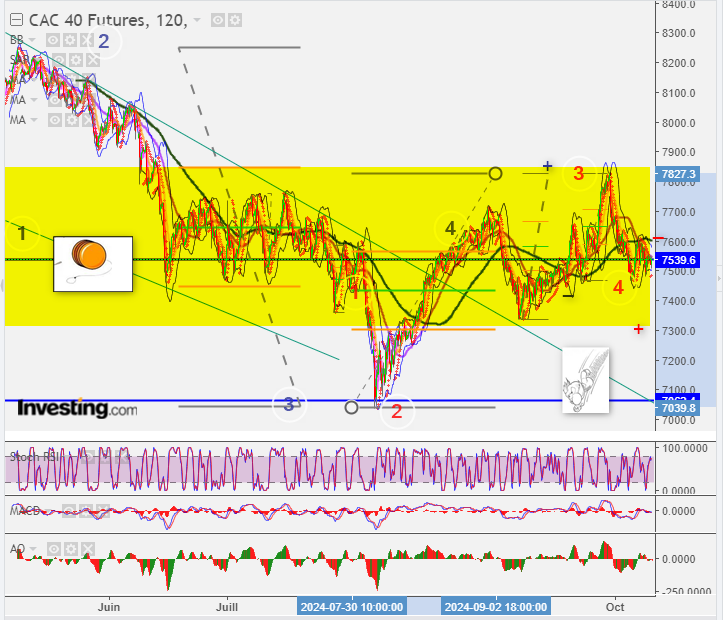This screenshot has height=620, width=723.
Task: Select the blue wave label 3 near bottom line
Action: tap(289, 404)
